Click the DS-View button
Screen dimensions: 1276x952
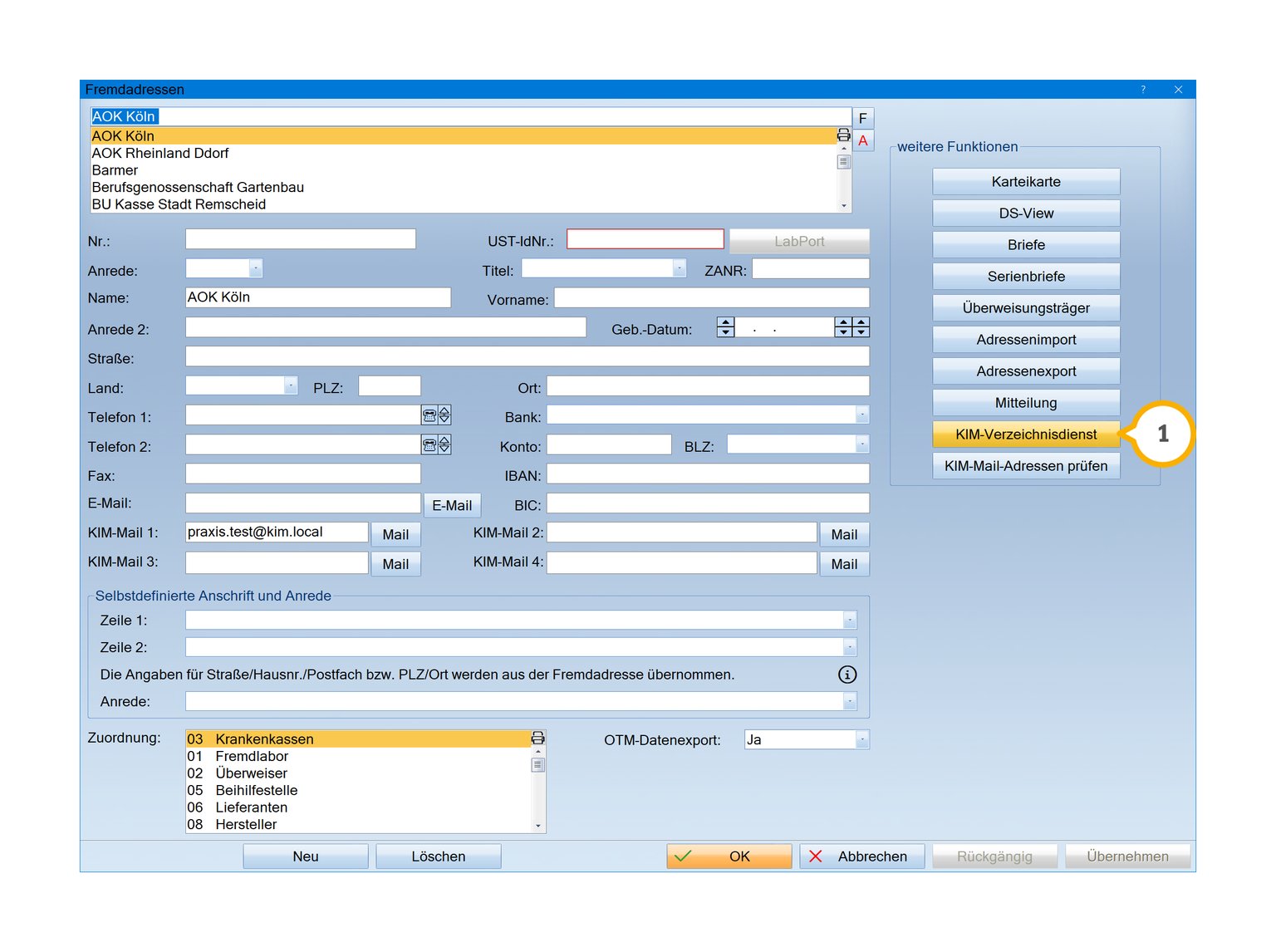[1026, 213]
